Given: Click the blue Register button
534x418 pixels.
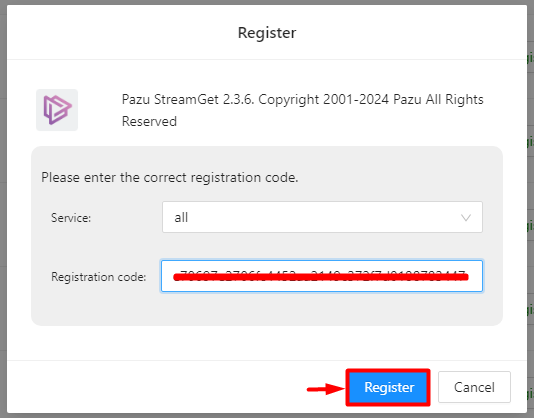Looking at the screenshot, I should [388, 387].
